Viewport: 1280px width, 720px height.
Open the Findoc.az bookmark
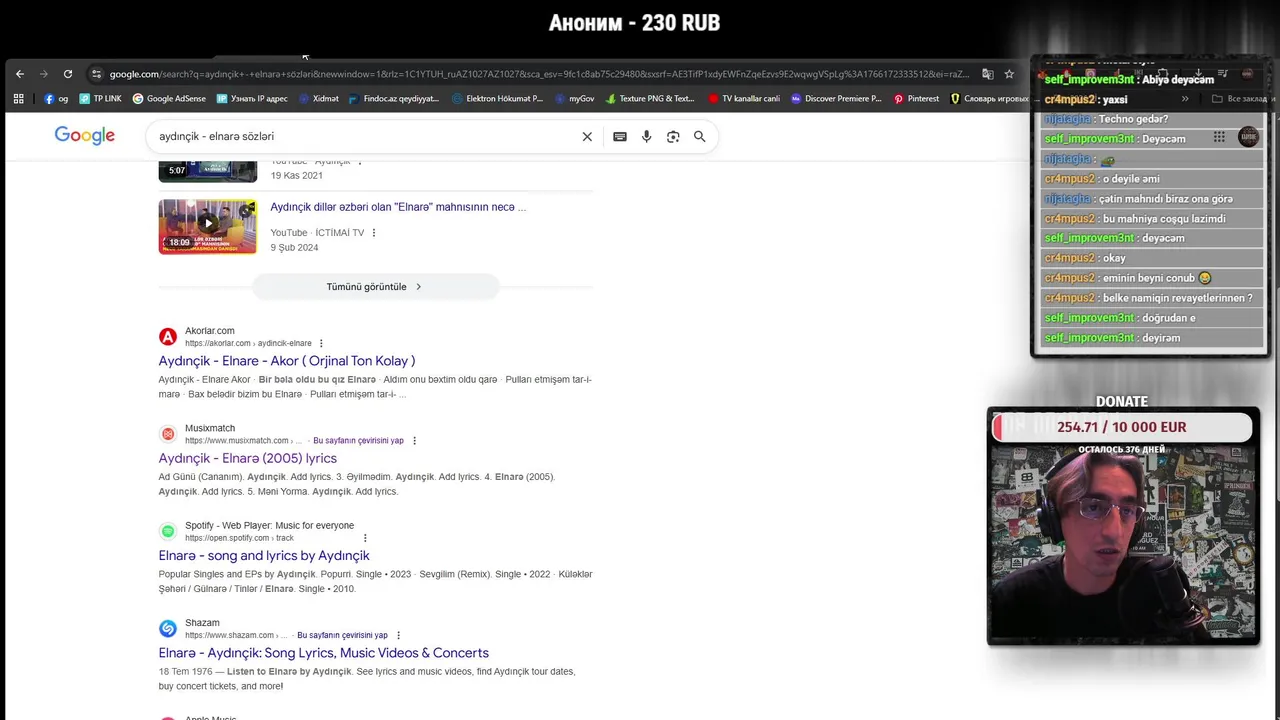pos(394,99)
